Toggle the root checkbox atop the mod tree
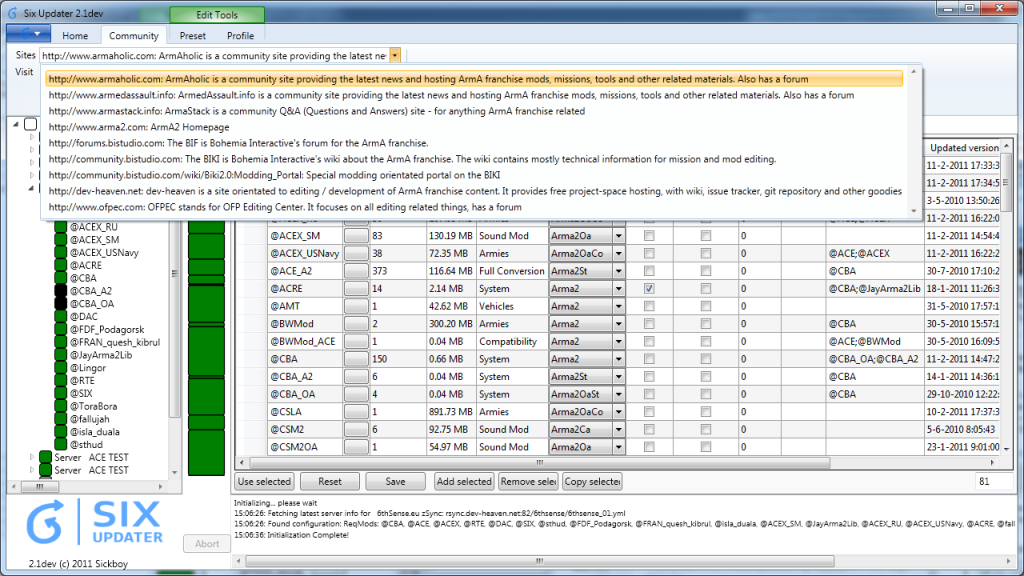The width and height of the screenshot is (1024, 576). [x=31, y=125]
